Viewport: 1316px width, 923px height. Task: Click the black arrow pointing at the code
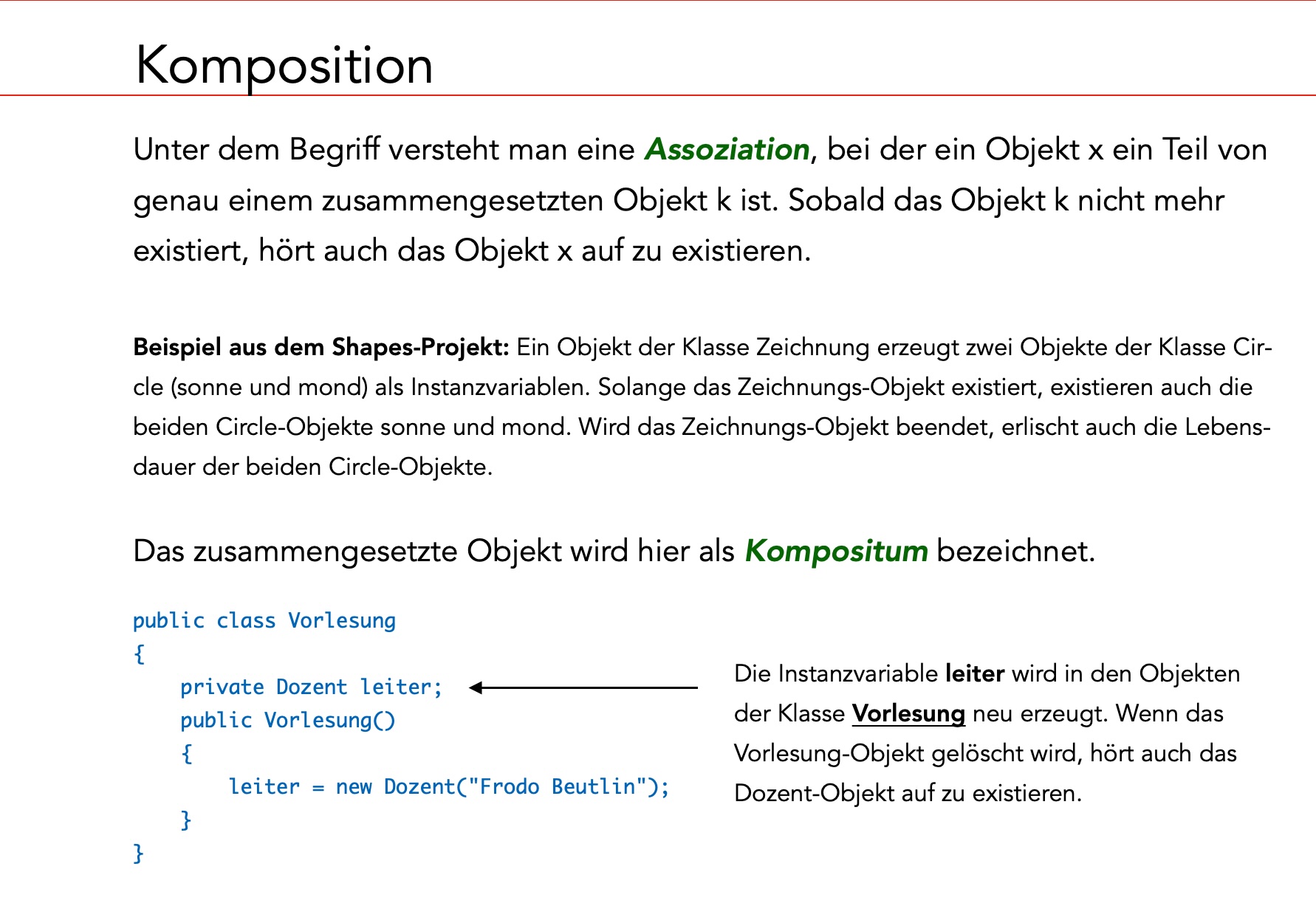click(583, 687)
